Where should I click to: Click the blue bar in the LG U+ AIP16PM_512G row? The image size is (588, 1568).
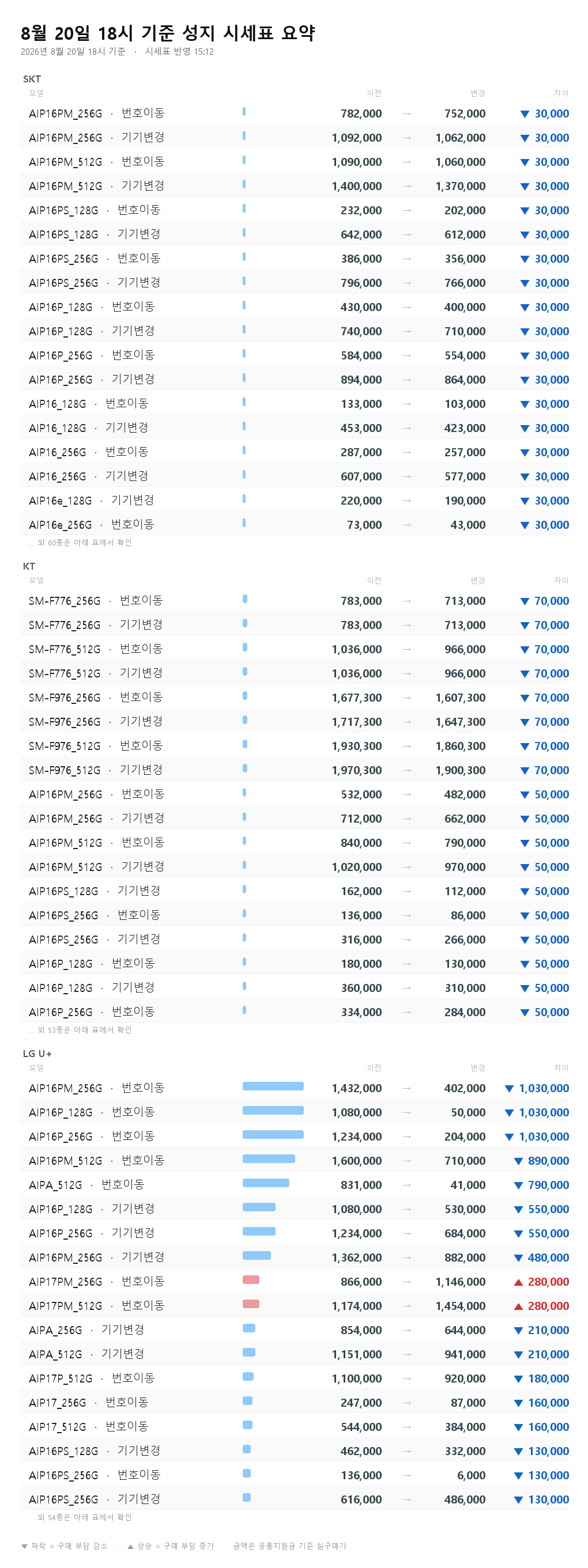(x=269, y=1159)
